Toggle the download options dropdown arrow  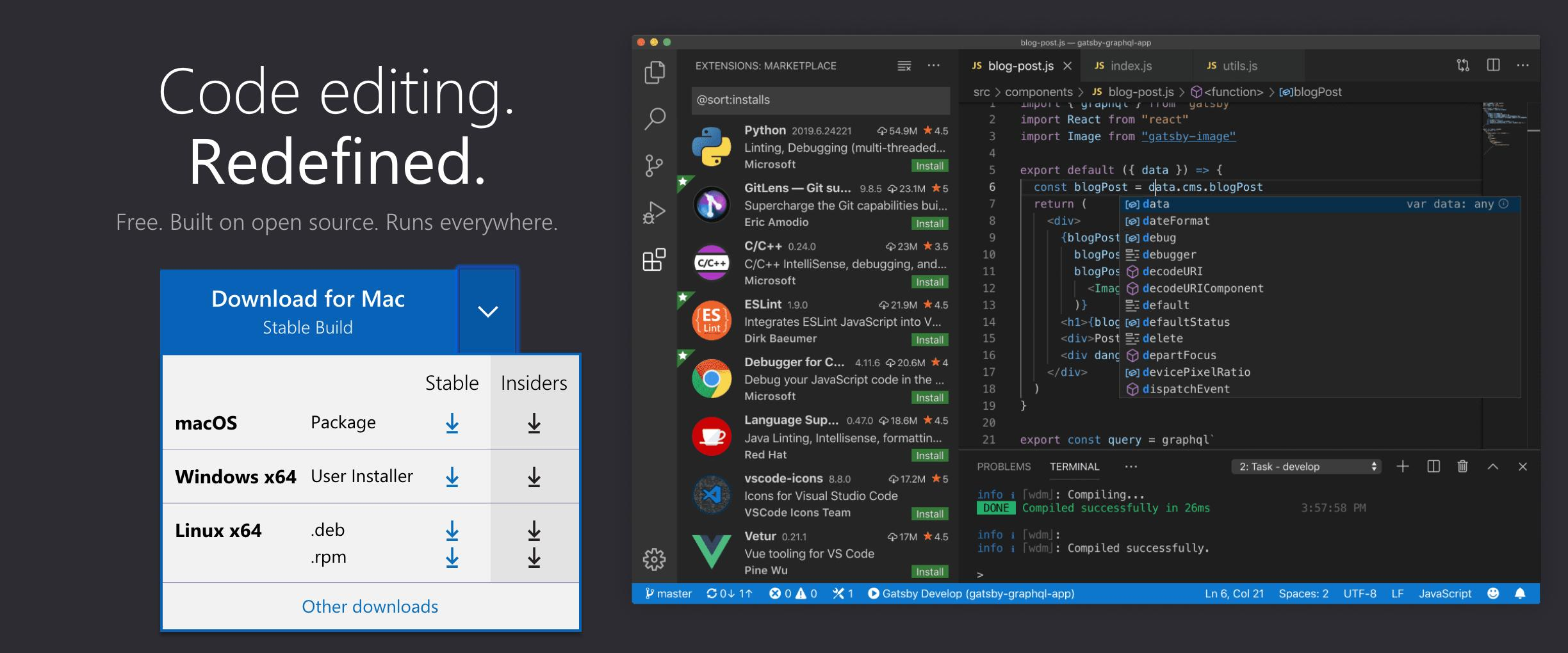point(488,311)
